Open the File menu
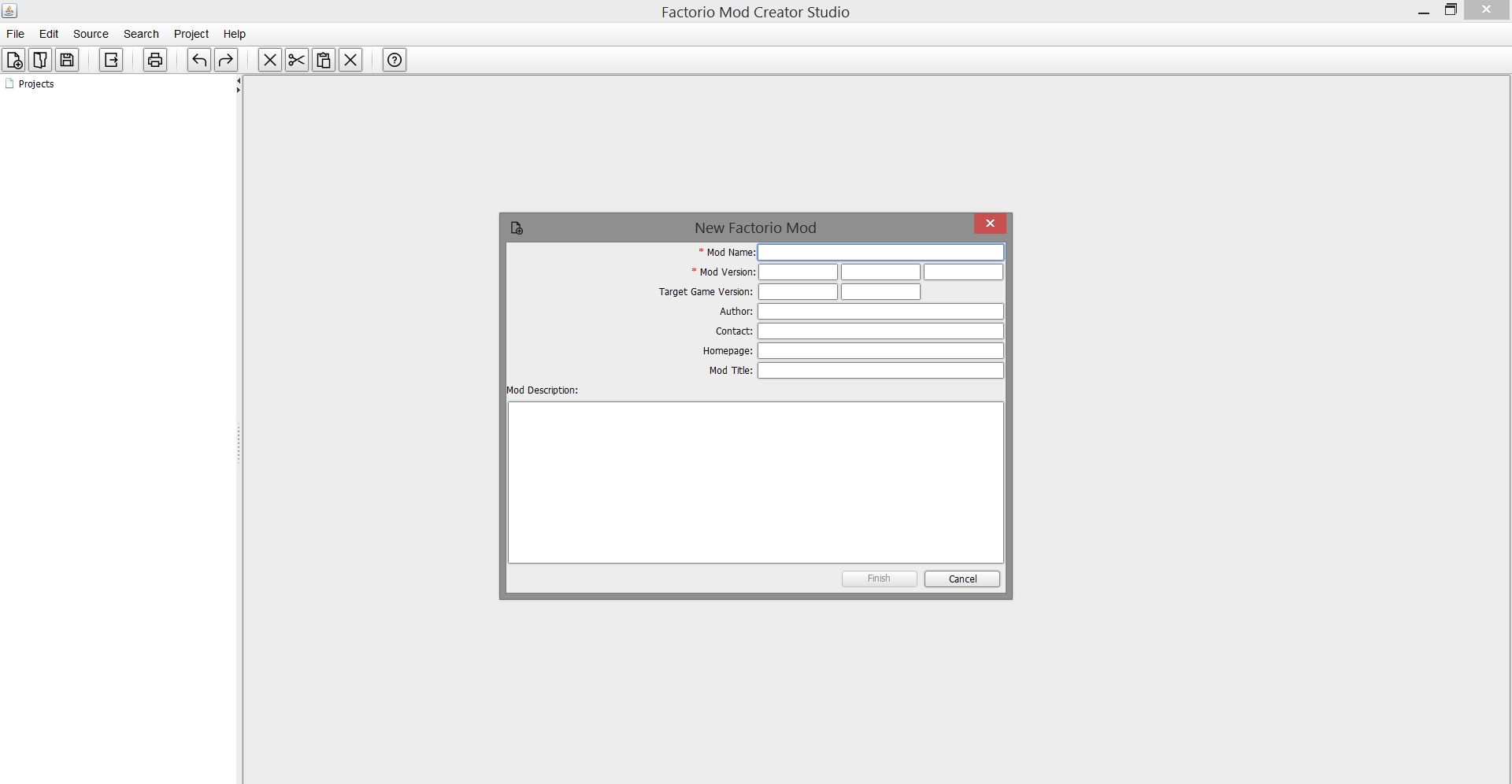This screenshot has width=1512, height=784. click(15, 34)
